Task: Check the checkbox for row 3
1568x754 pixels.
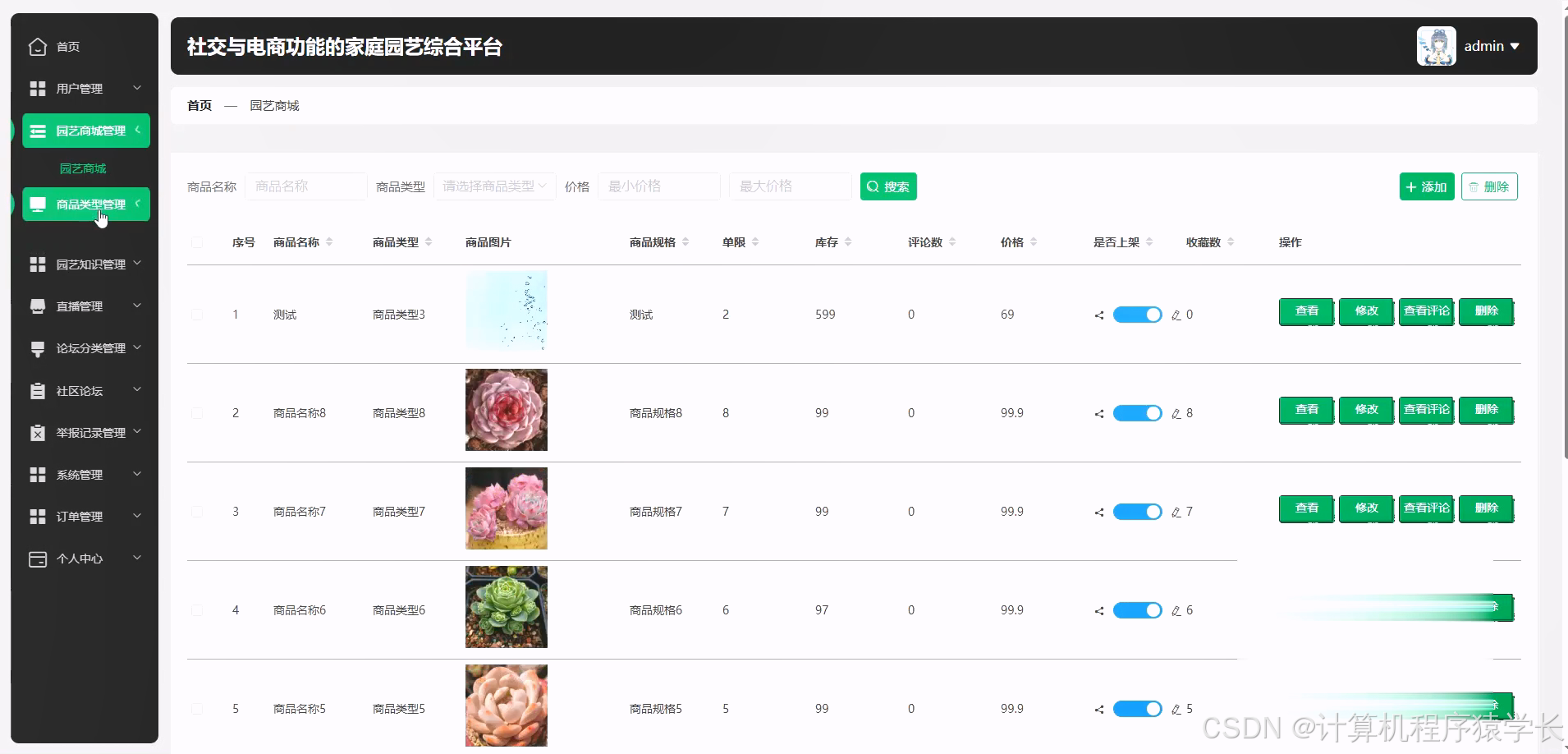Action: pyautogui.click(x=197, y=512)
